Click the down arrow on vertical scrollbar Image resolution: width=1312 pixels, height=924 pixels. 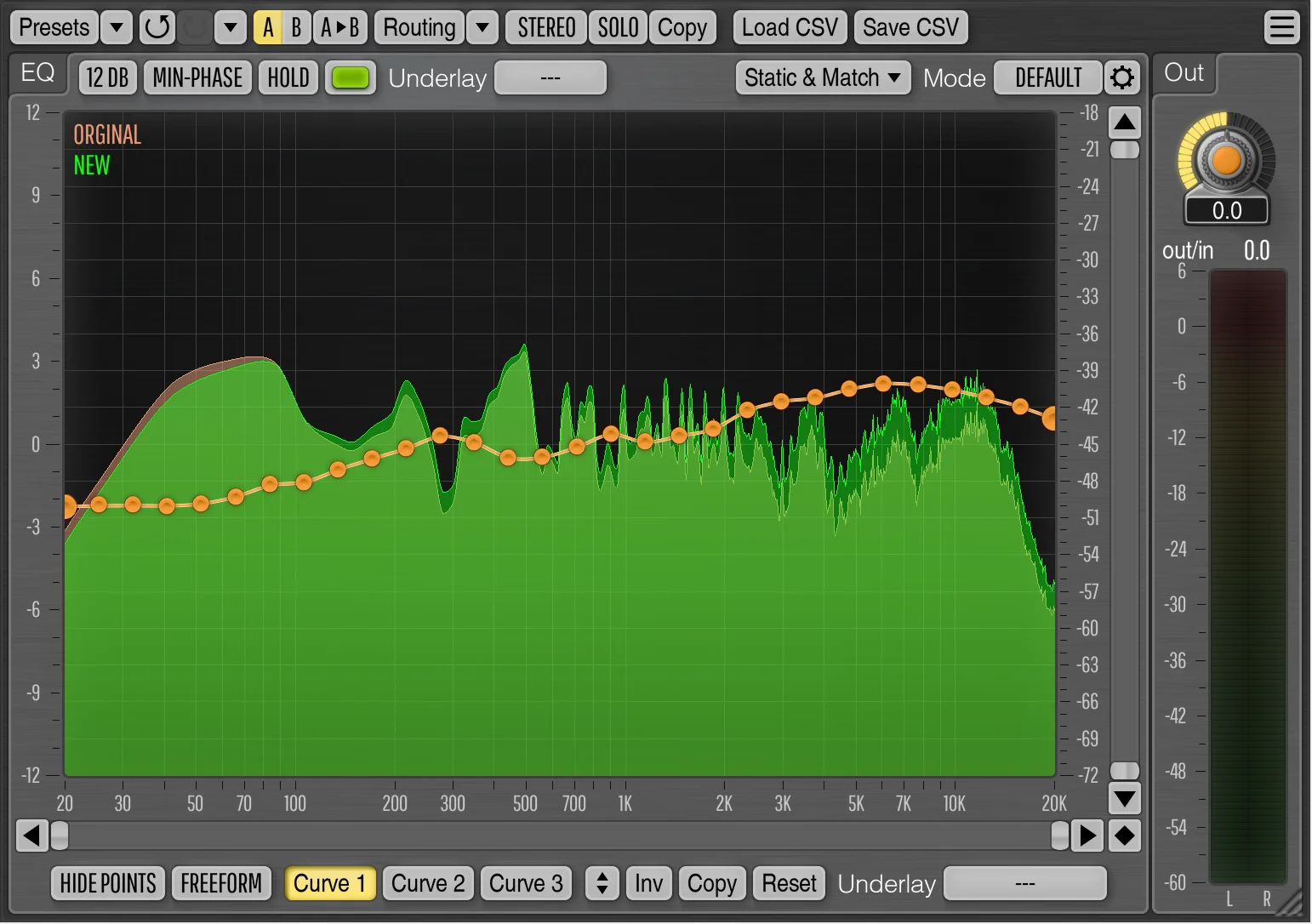click(1125, 798)
